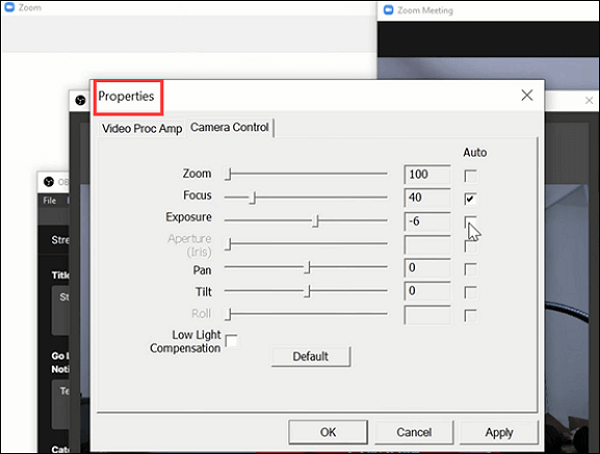Check the Auto box for Tilt
Image resolution: width=600 pixels, height=454 pixels.
click(x=471, y=291)
